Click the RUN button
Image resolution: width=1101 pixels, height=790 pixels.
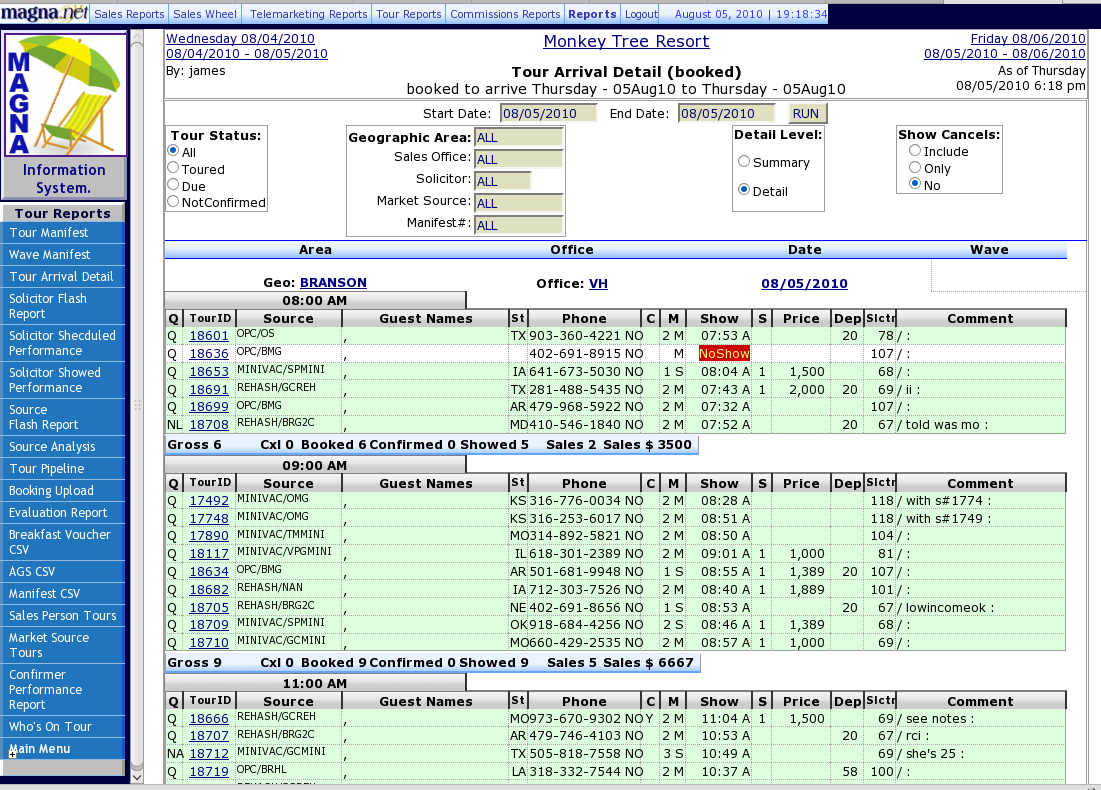[x=805, y=113]
